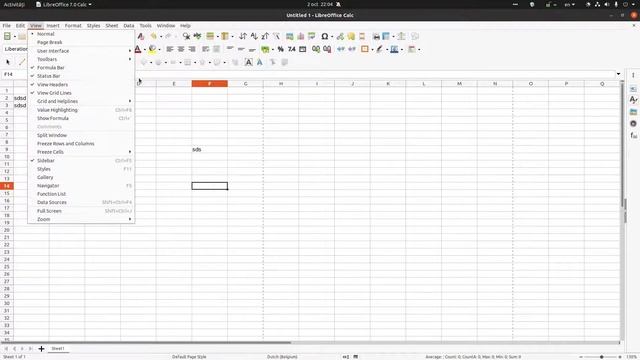Screen dimensions: 640x360
Task: Click the Name Box showing F14
Action: click(x=15, y=74)
